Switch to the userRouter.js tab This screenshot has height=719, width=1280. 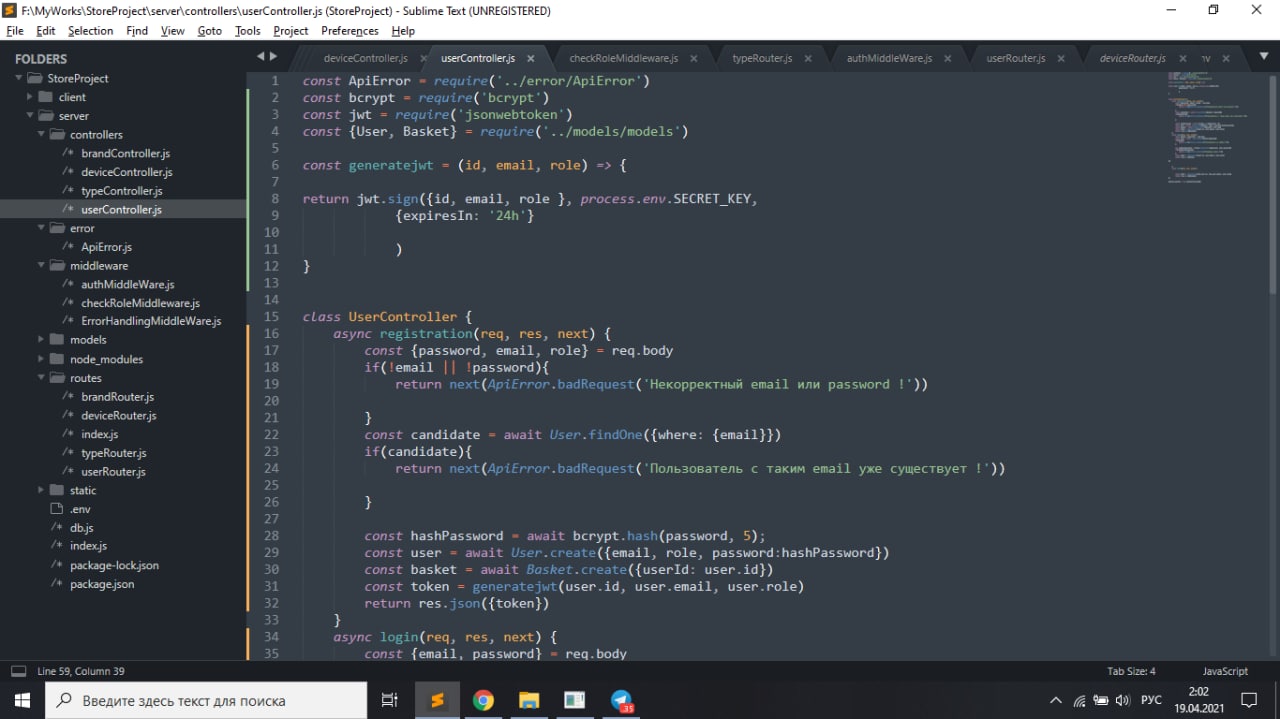click(x=1016, y=58)
